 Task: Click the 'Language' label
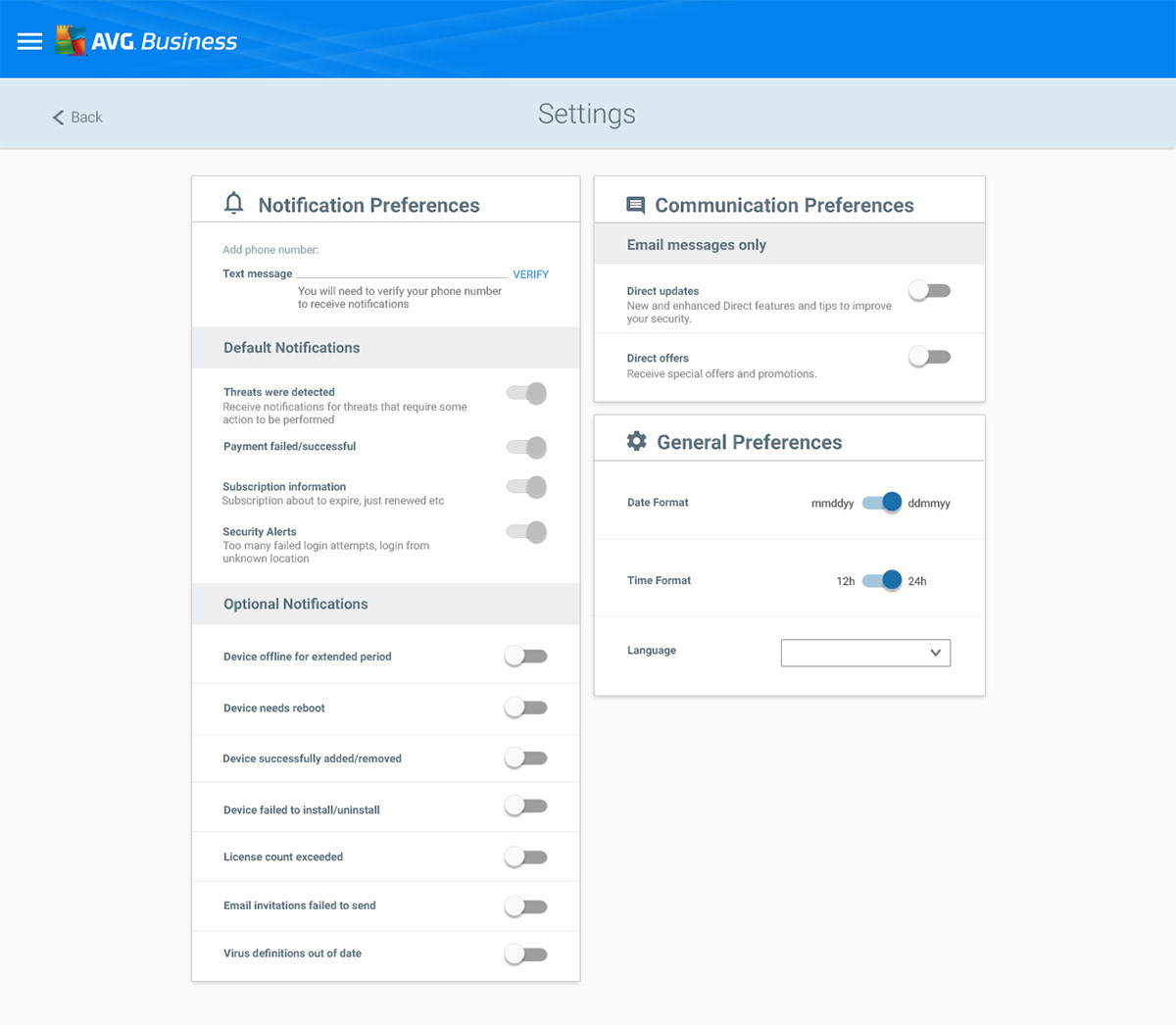tap(652, 651)
